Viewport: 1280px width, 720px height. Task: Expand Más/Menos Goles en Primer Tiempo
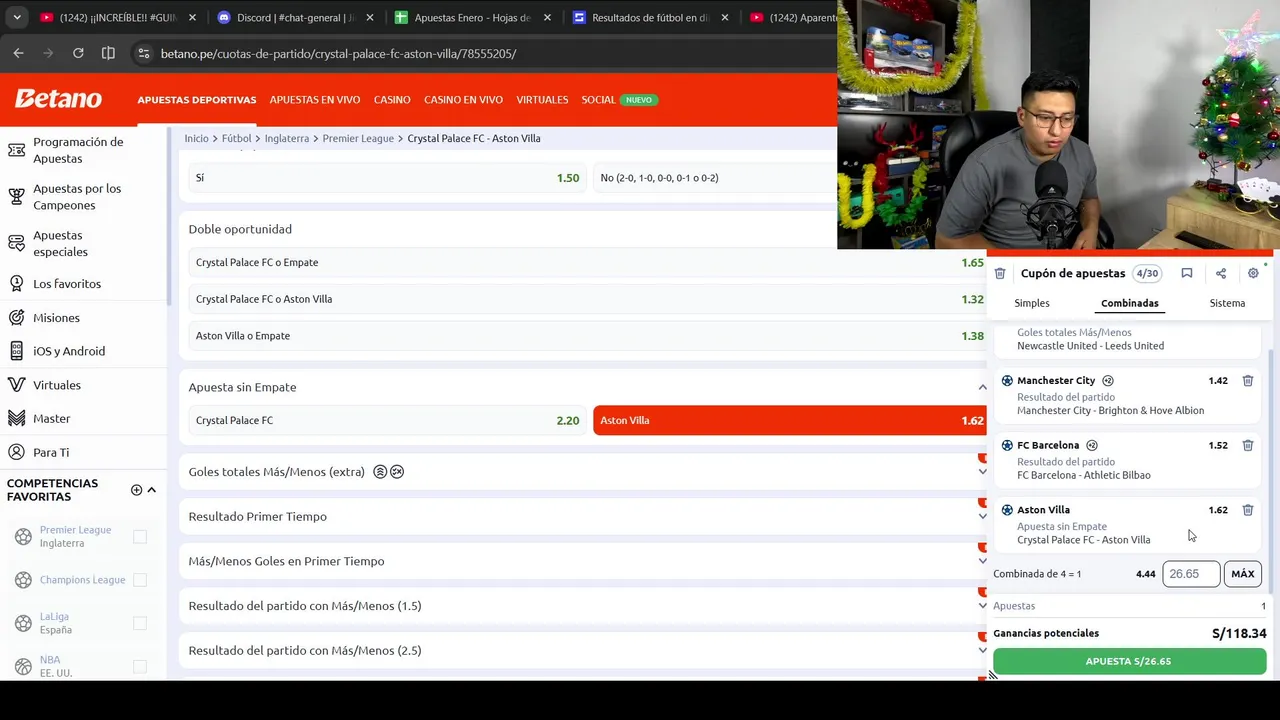(x=982, y=561)
